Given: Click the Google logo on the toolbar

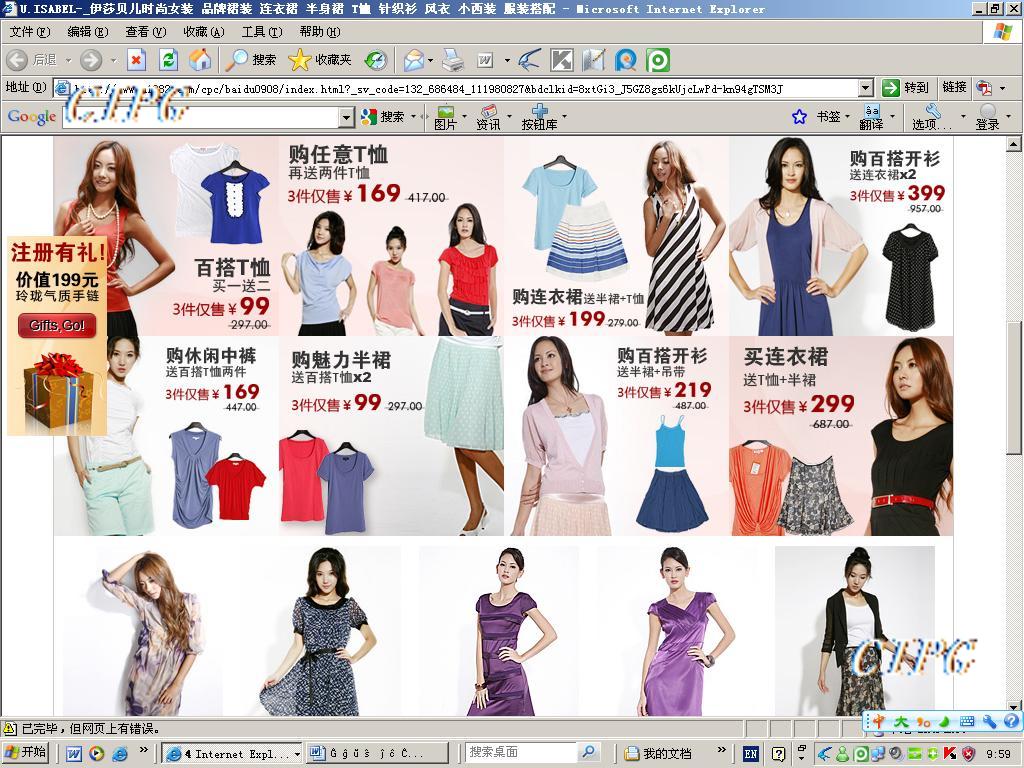Looking at the screenshot, I should click(31, 117).
